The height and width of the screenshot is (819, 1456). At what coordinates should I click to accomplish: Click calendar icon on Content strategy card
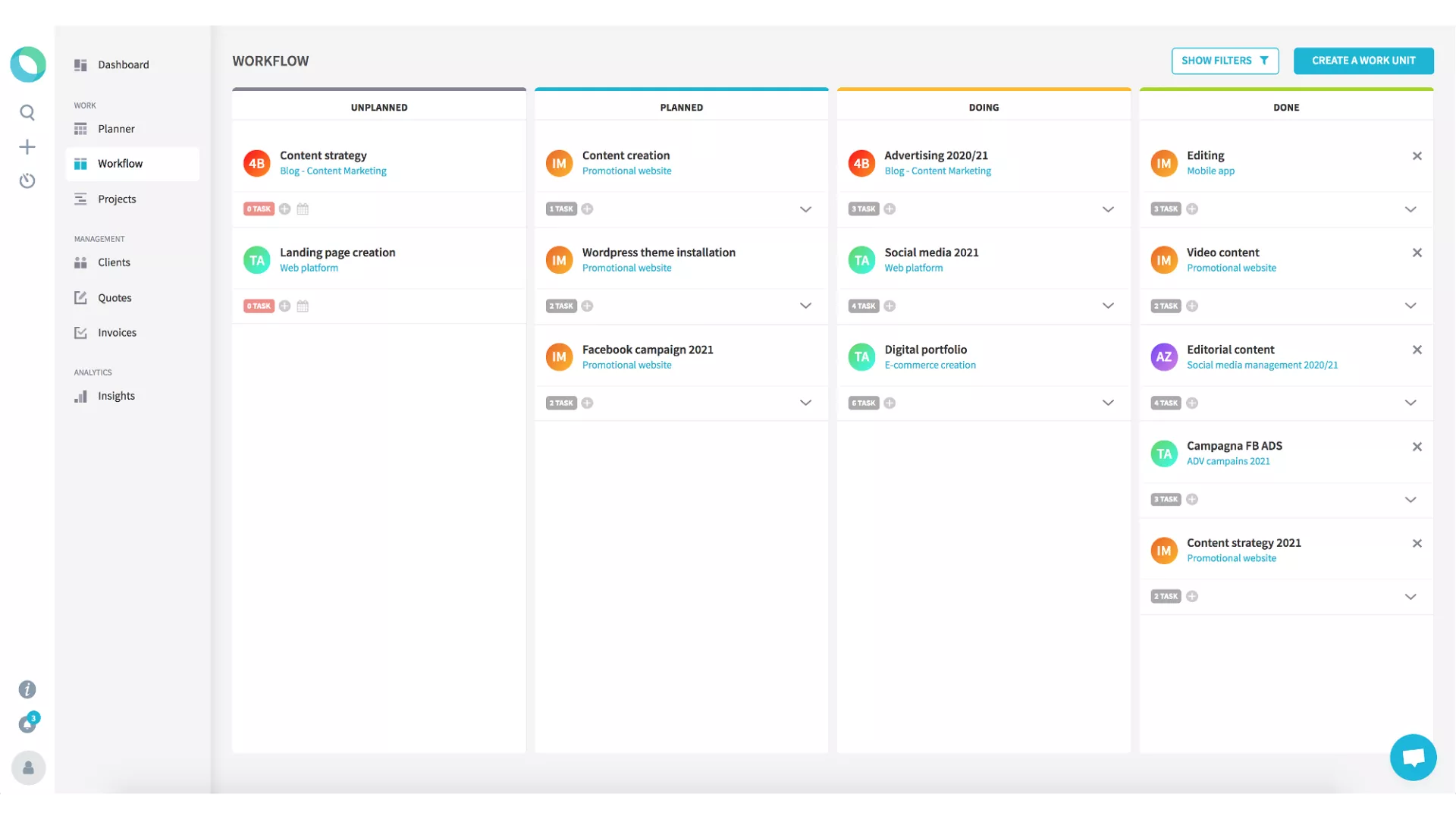[x=303, y=209]
